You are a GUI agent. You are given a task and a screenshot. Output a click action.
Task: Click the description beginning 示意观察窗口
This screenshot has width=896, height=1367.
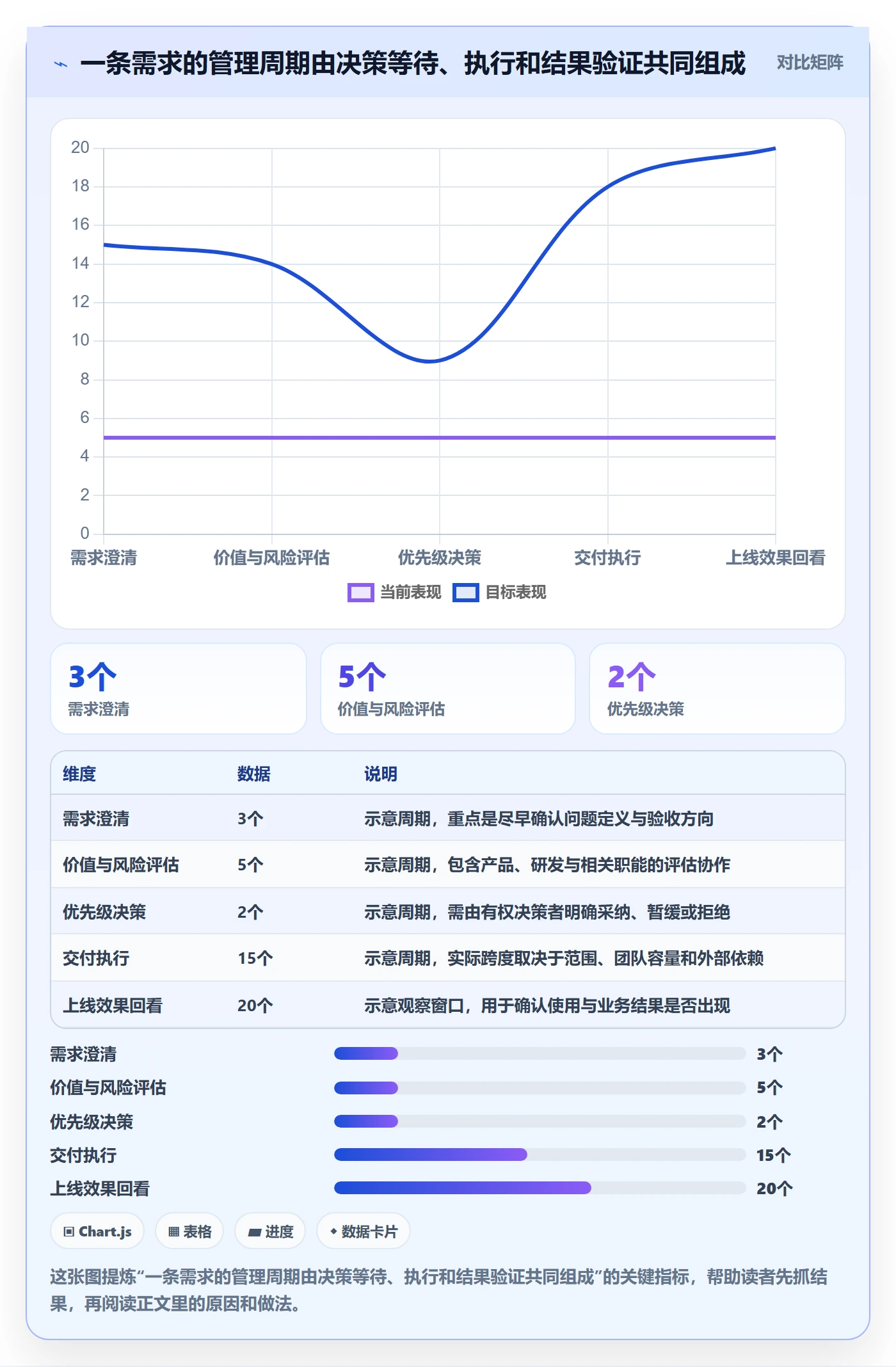pos(547,1005)
